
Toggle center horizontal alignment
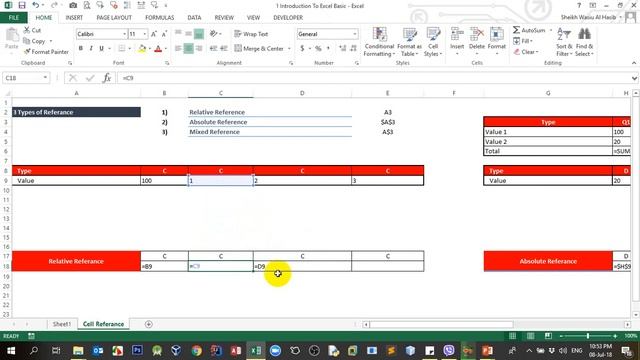tap(189, 49)
